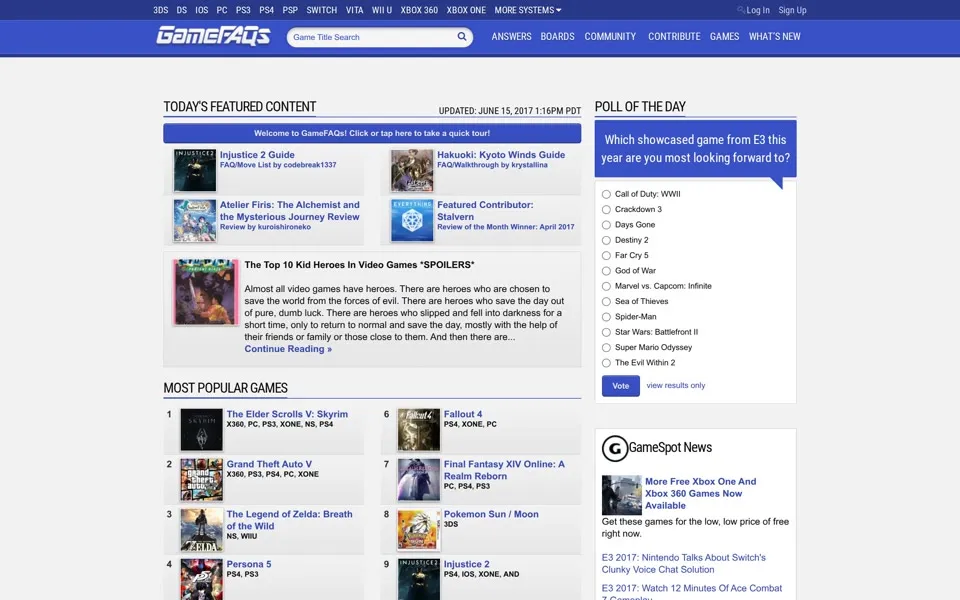
Task: Select Far Cry 5 poll option
Action: point(606,255)
